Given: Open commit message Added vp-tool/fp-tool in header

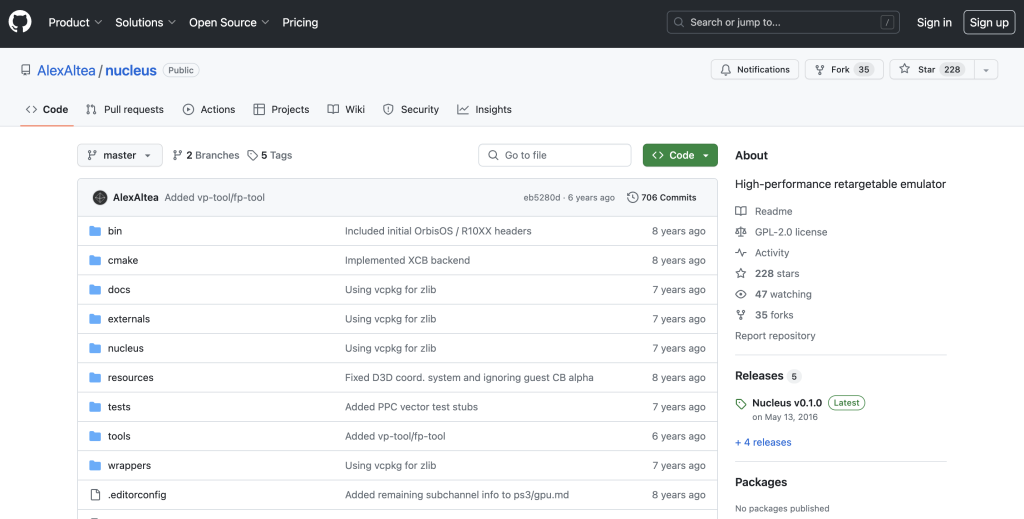Looking at the screenshot, I should (215, 197).
